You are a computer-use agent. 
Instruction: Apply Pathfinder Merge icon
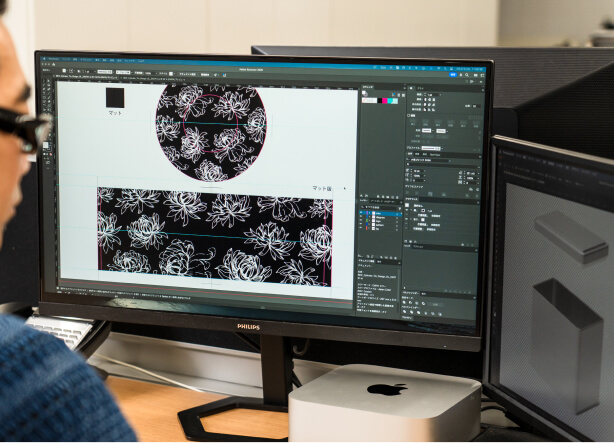[419, 313]
